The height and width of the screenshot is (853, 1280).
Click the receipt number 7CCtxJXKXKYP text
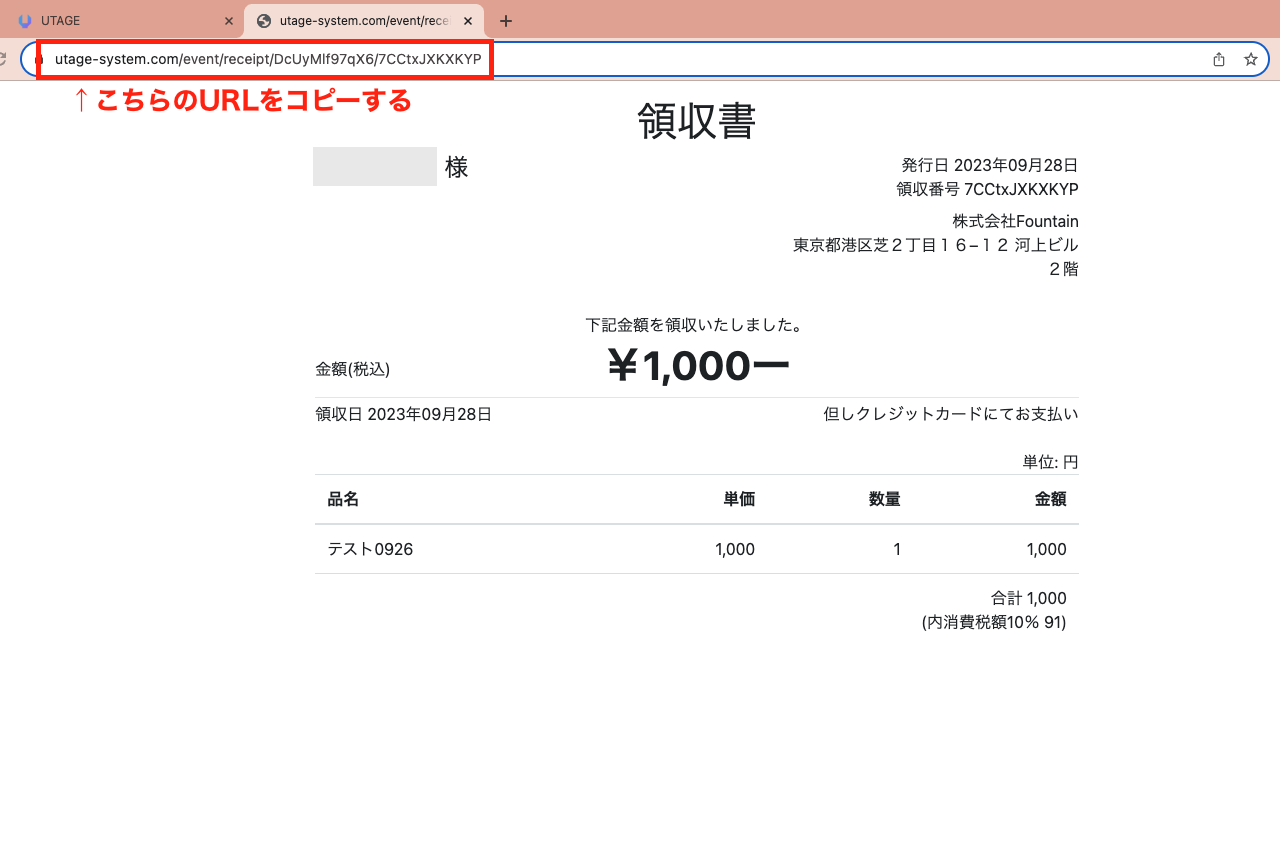point(1020,189)
